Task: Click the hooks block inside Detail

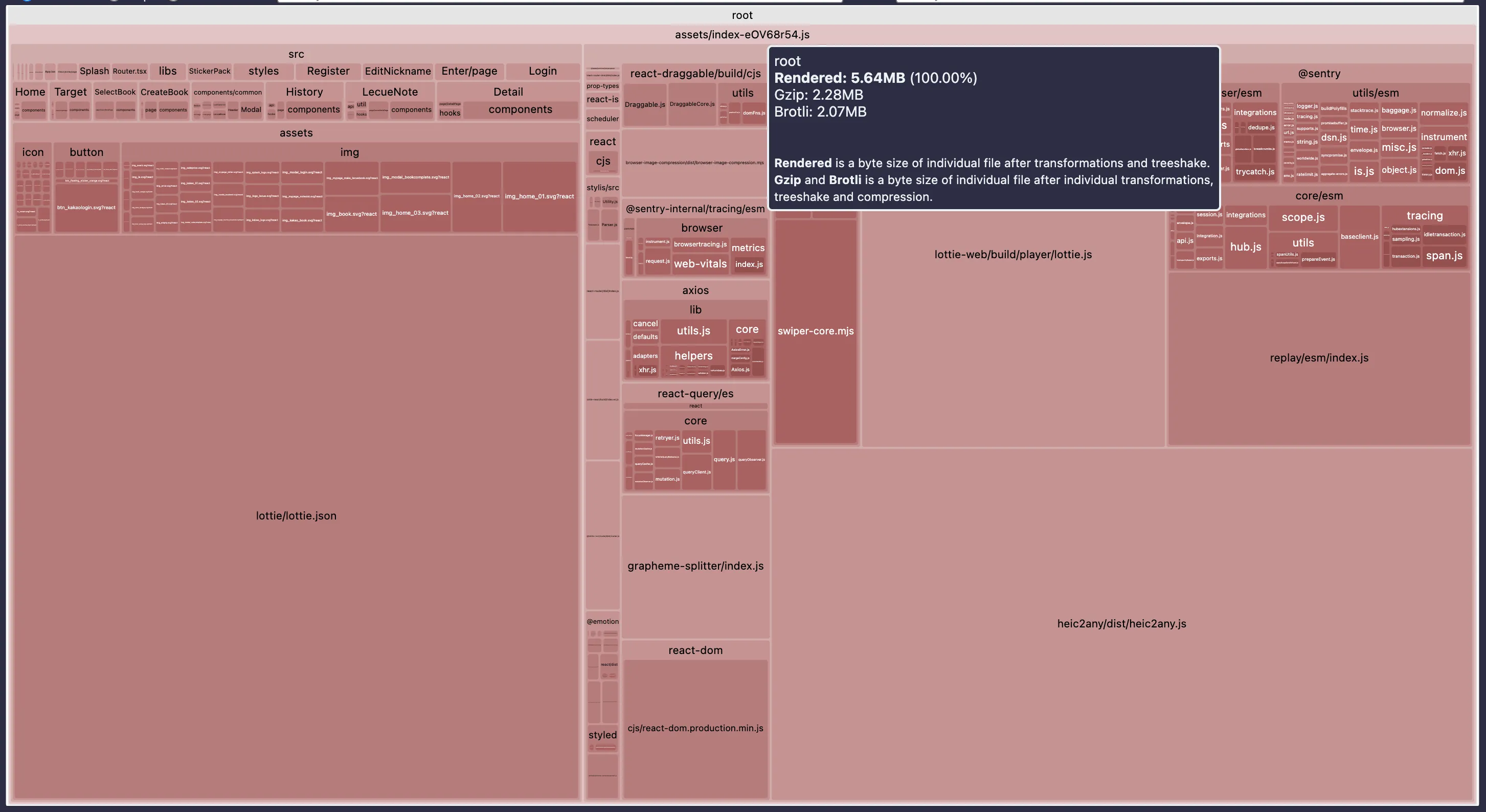Action: [x=450, y=113]
